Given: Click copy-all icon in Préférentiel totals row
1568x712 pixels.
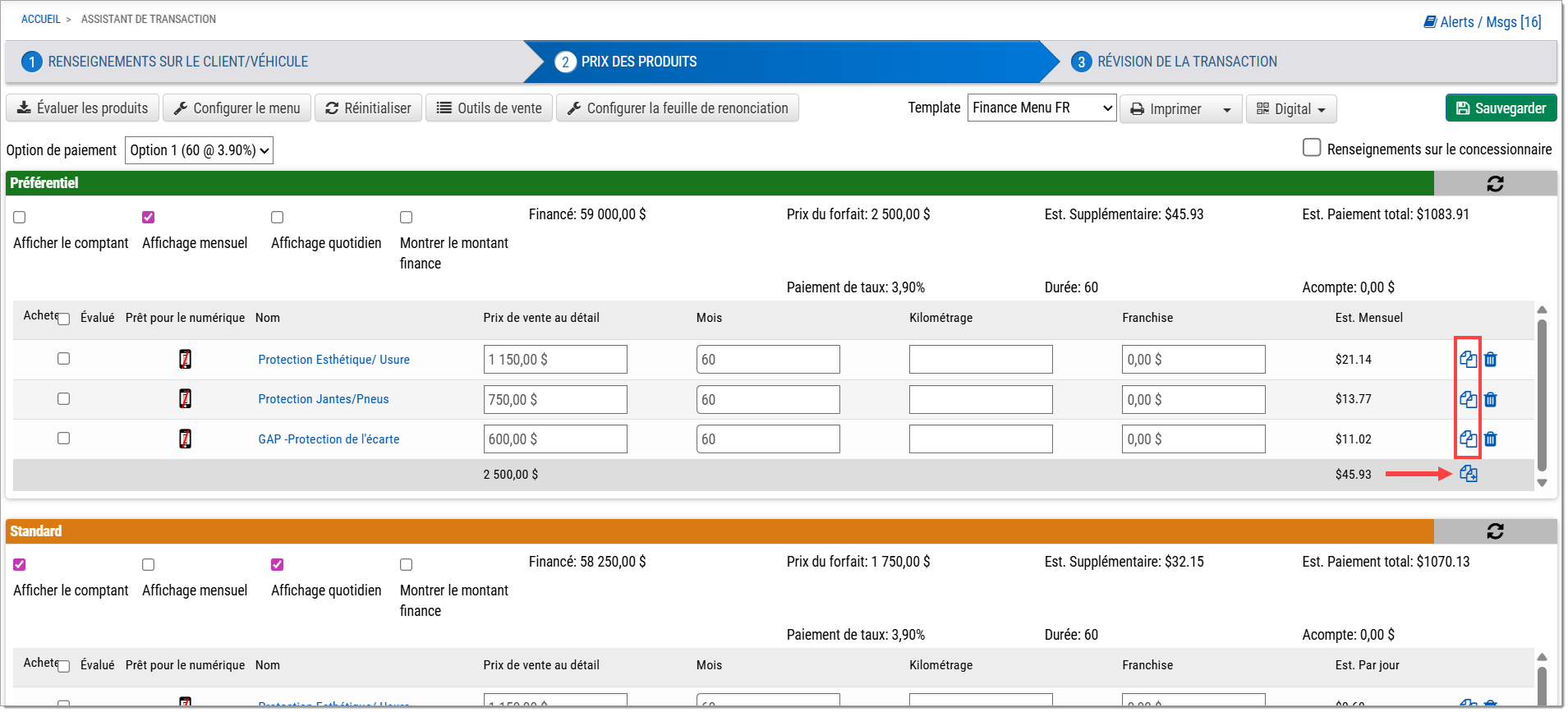Looking at the screenshot, I should [x=1469, y=475].
